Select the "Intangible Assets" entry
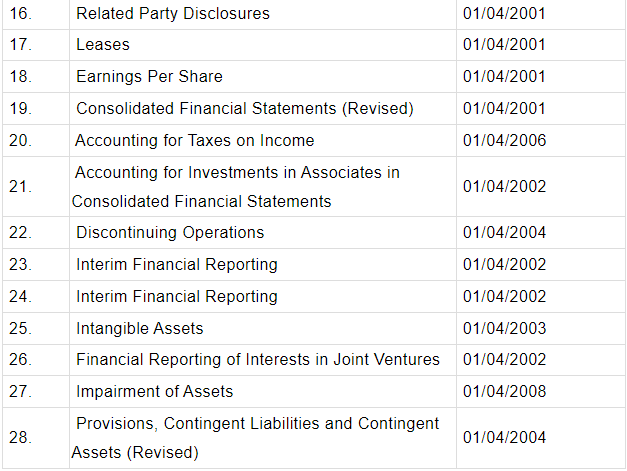 tap(140, 328)
